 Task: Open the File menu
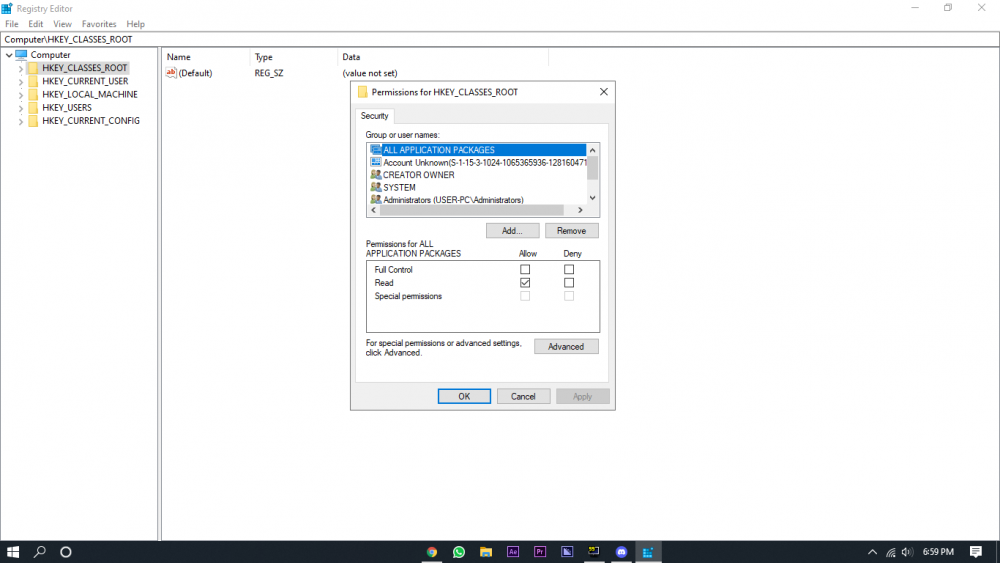tap(11, 24)
